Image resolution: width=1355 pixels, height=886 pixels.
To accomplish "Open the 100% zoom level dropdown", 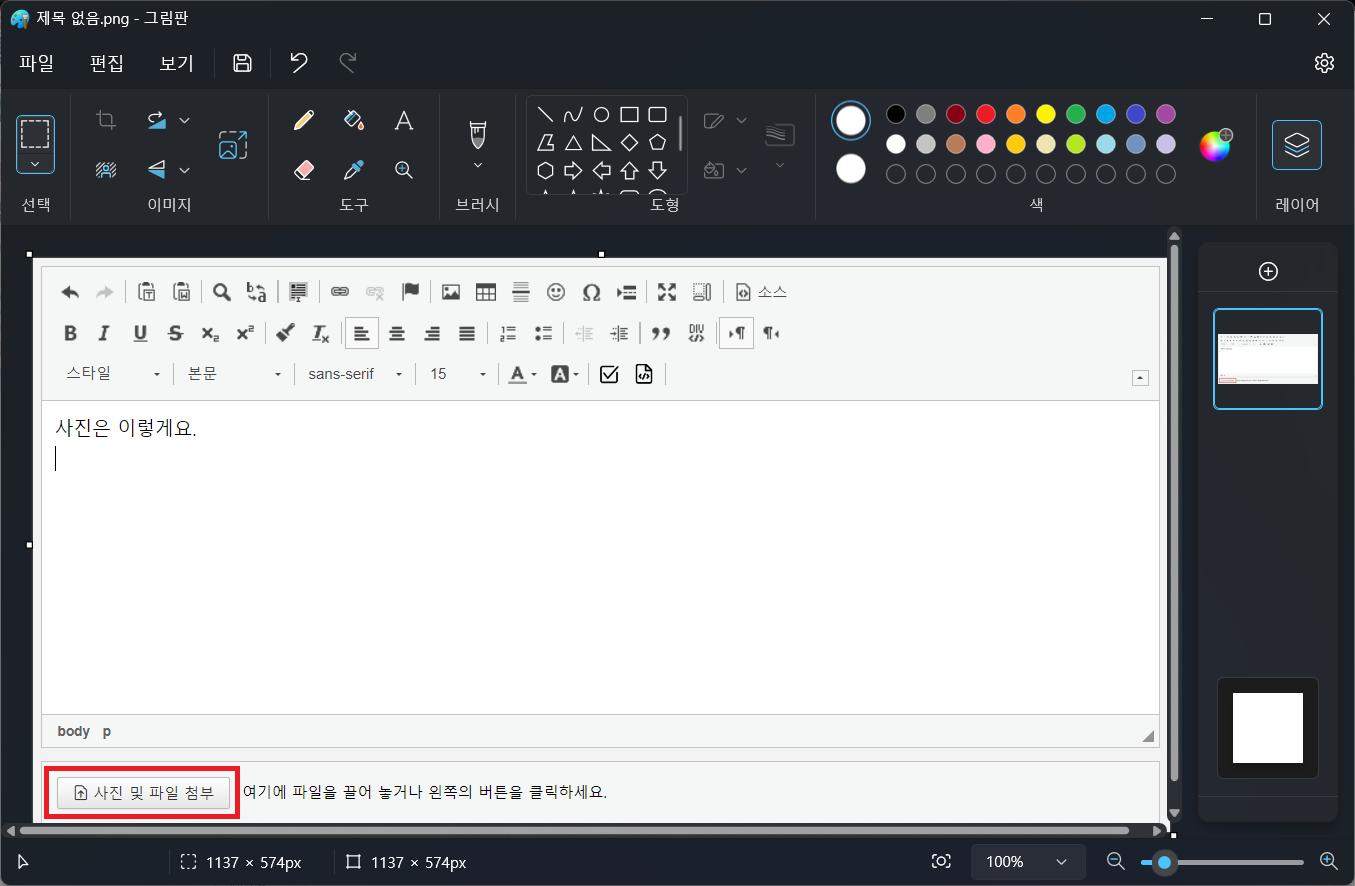I will click(x=1028, y=862).
